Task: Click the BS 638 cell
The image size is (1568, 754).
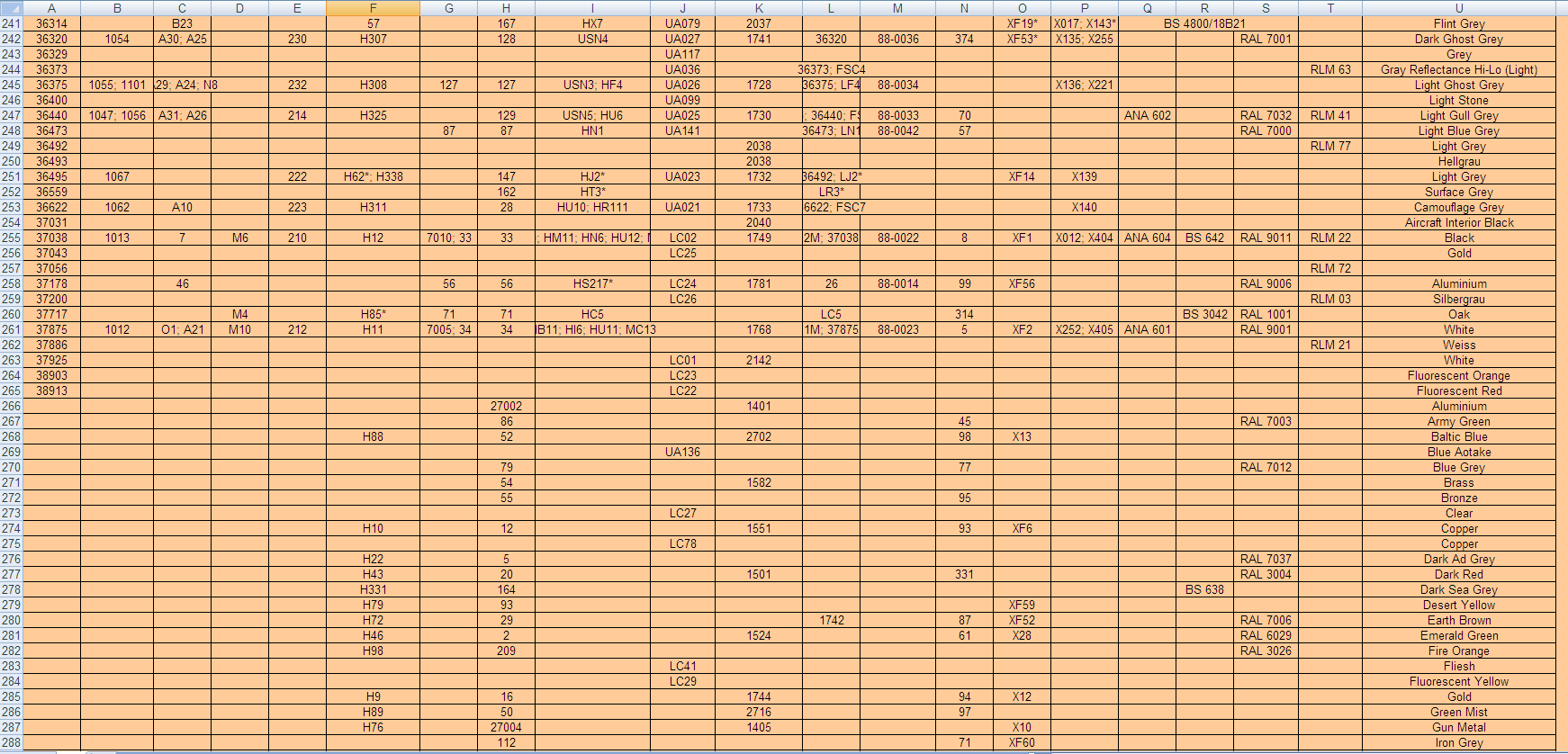Action: point(1203,590)
